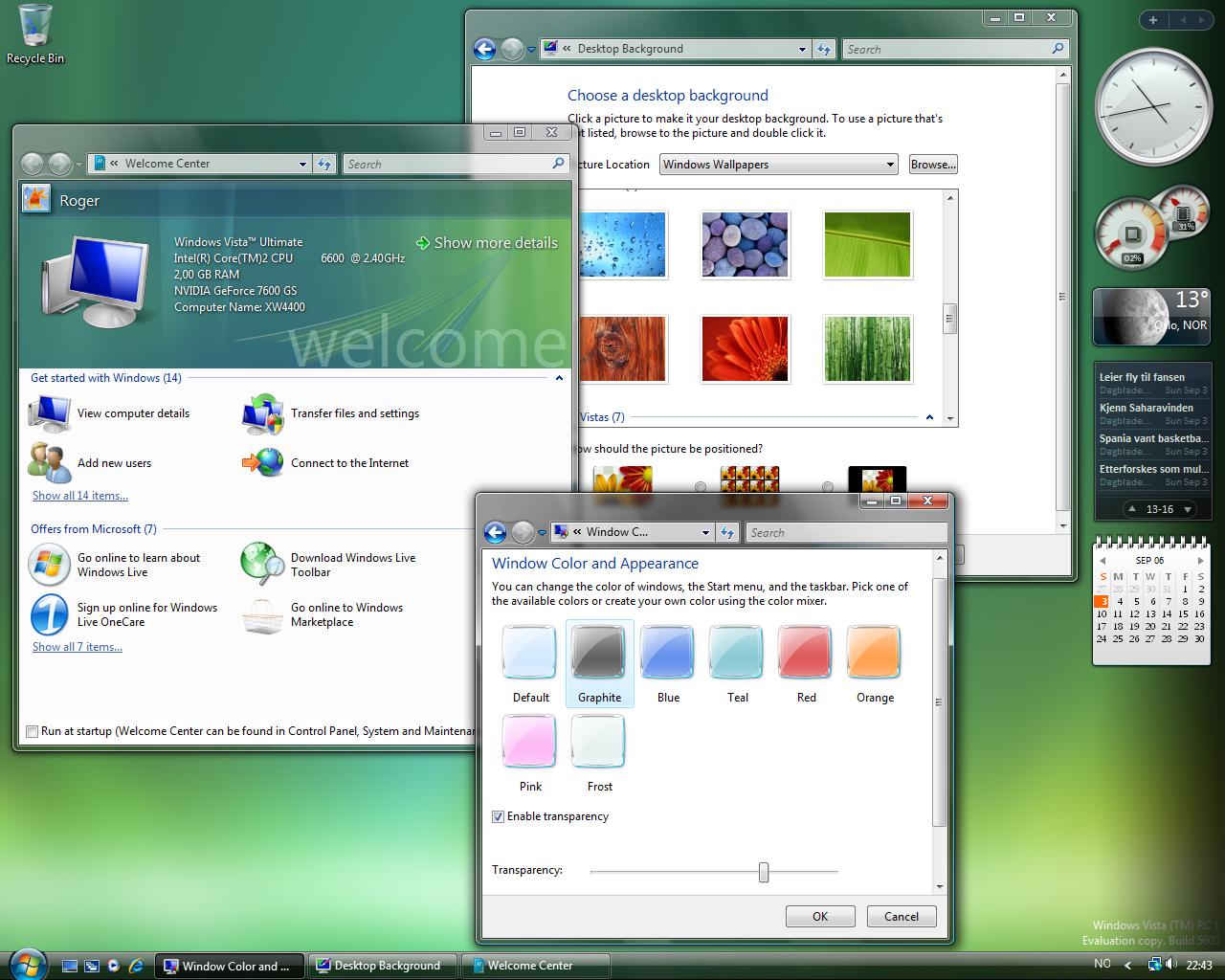Open Transfer files and settings icon
Viewport: 1225px width, 980px height.
pos(262,413)
